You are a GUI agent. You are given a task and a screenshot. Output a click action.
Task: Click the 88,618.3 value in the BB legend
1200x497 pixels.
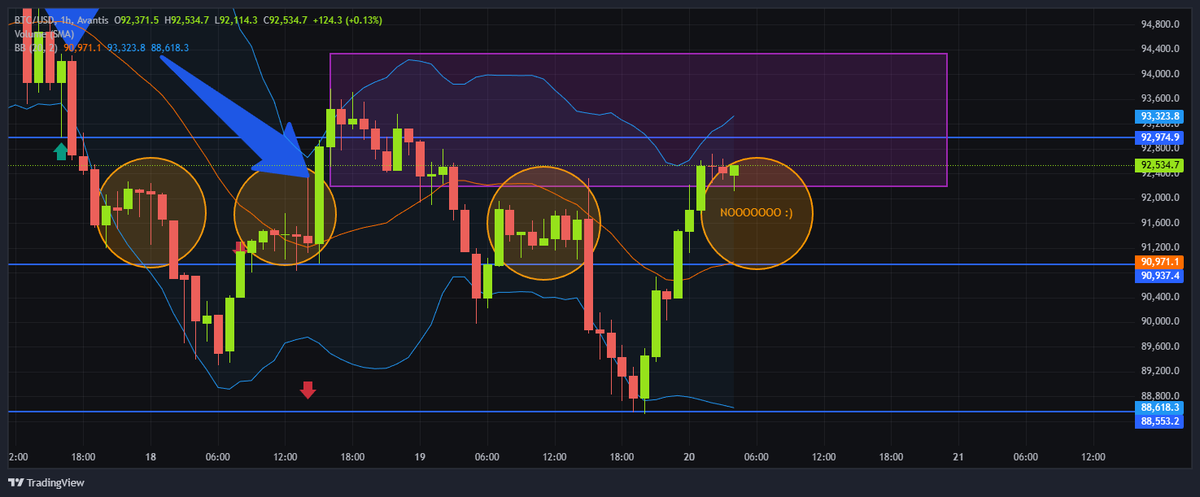click(x=171, y=47)
